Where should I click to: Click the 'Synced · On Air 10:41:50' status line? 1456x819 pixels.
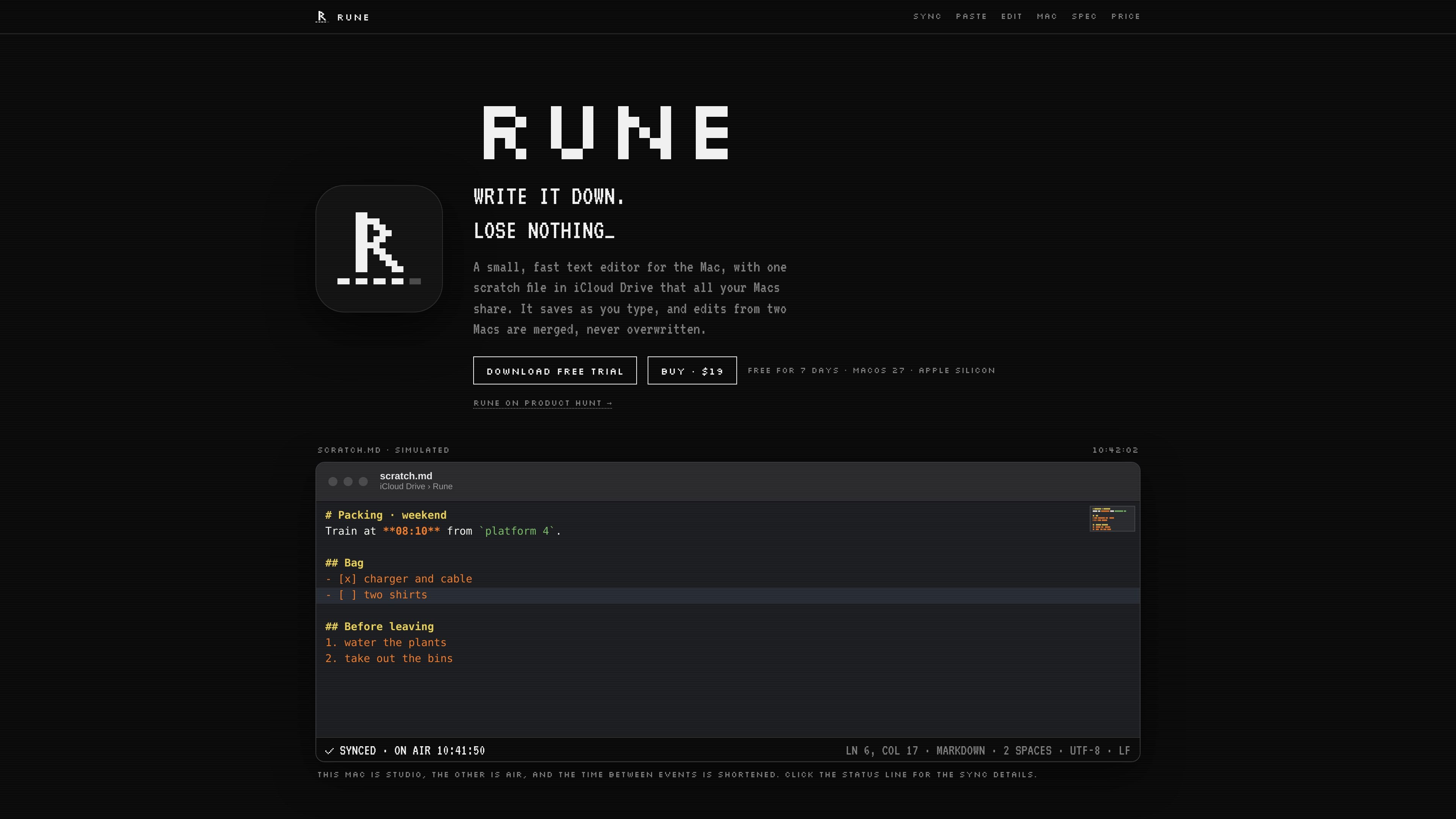point(405,751)
